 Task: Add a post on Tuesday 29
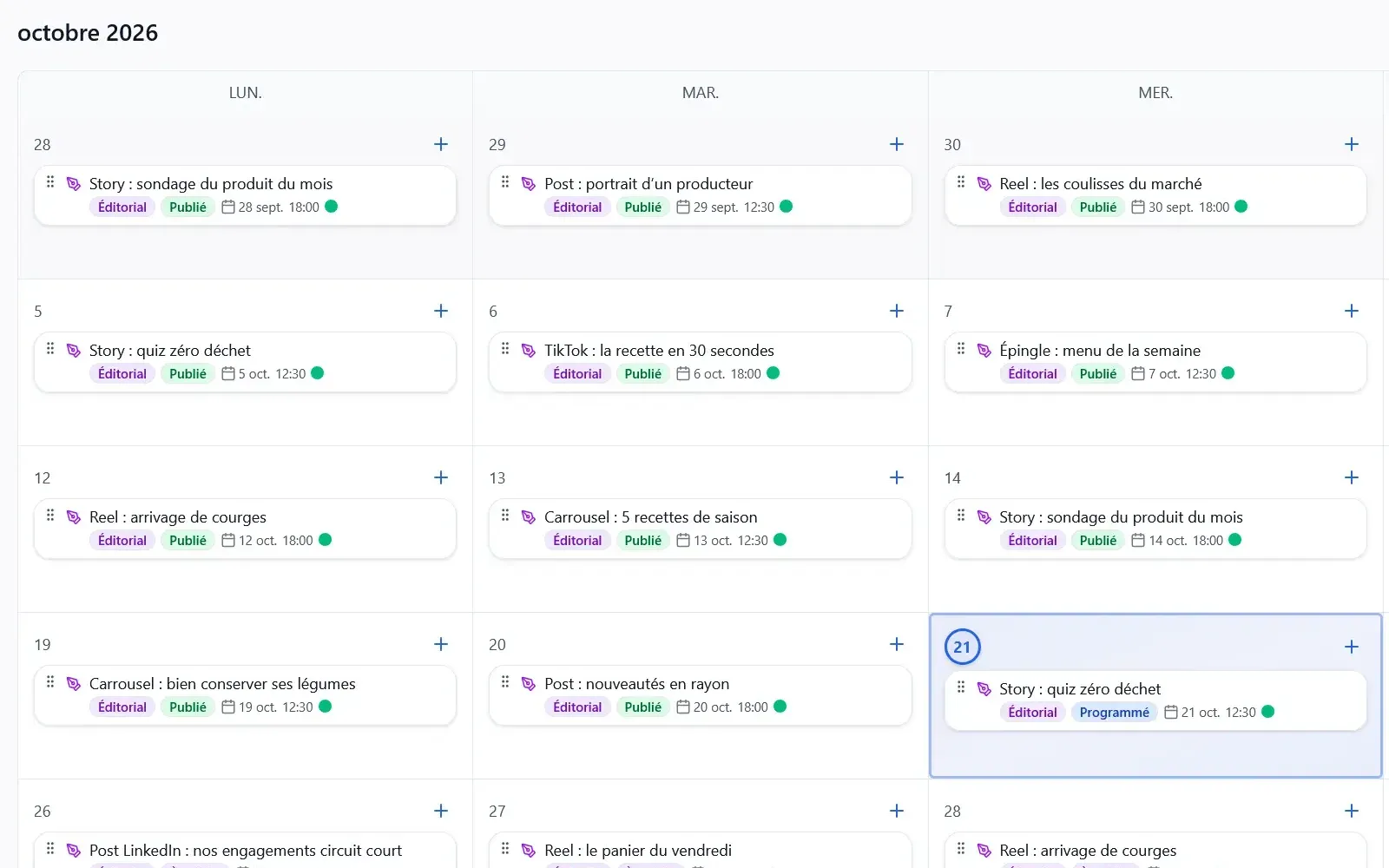[x=897, y=144]
